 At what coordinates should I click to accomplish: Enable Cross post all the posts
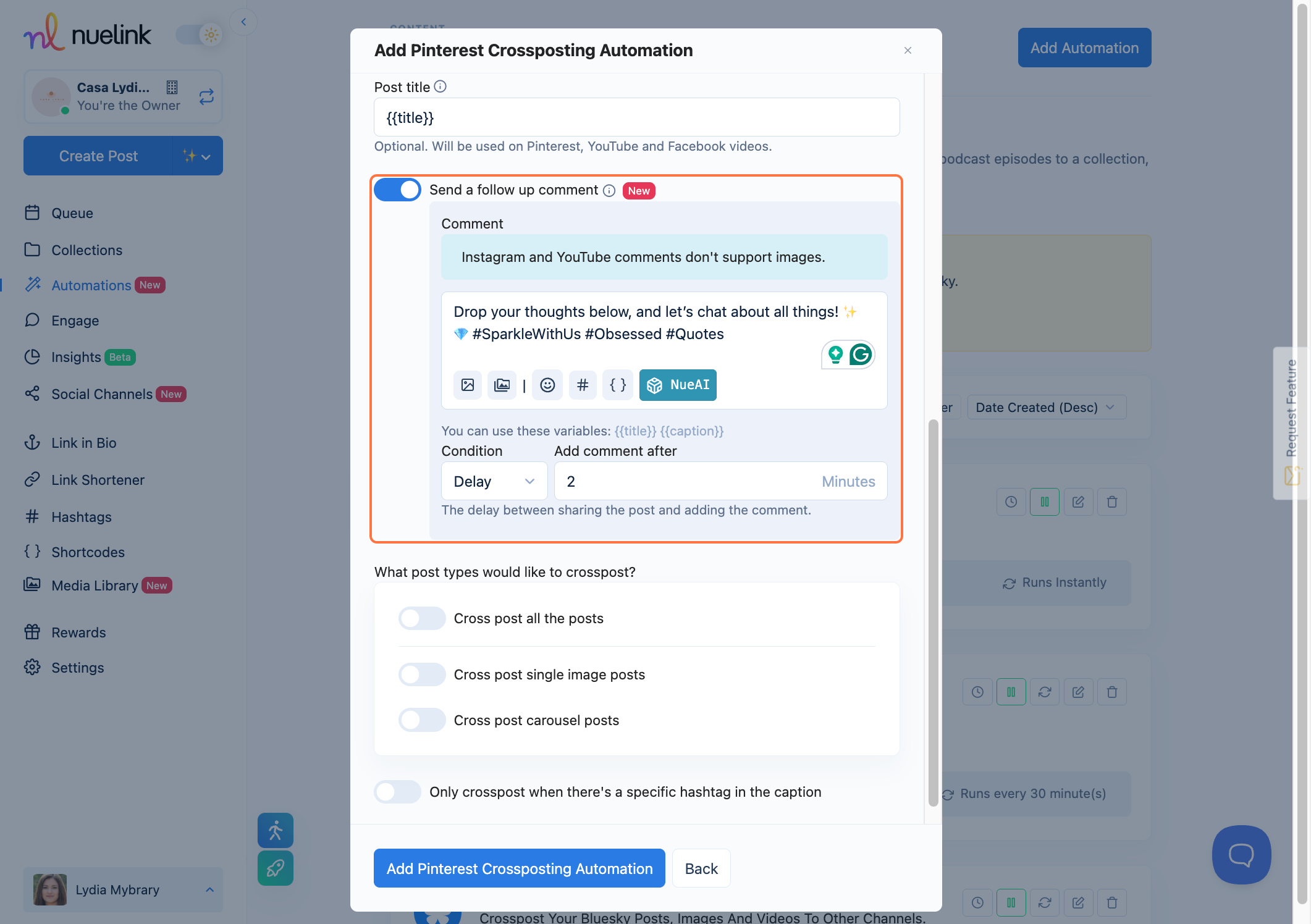[422, 618]
